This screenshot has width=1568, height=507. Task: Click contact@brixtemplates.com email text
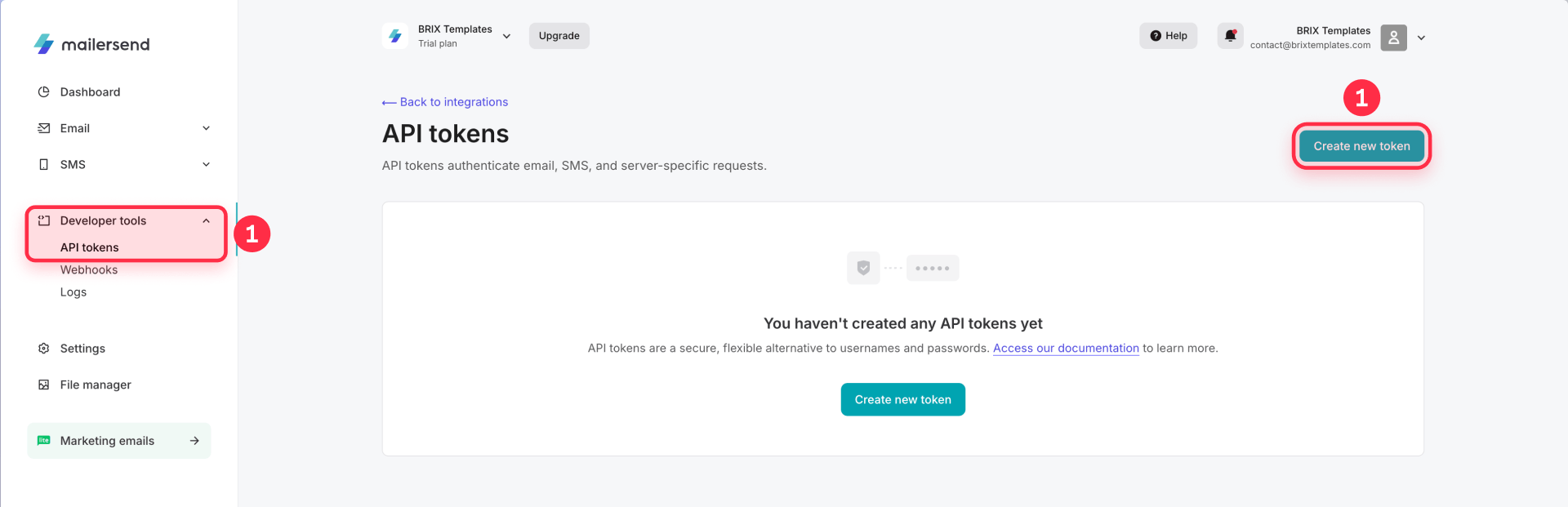[x=1310, y=45]
